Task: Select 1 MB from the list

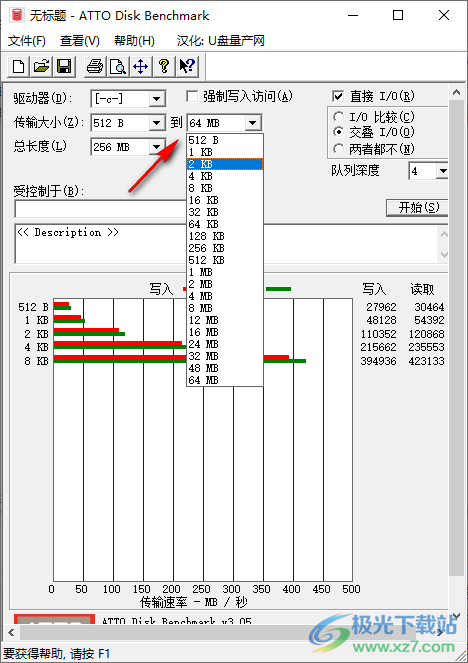Action: (225, 272)
